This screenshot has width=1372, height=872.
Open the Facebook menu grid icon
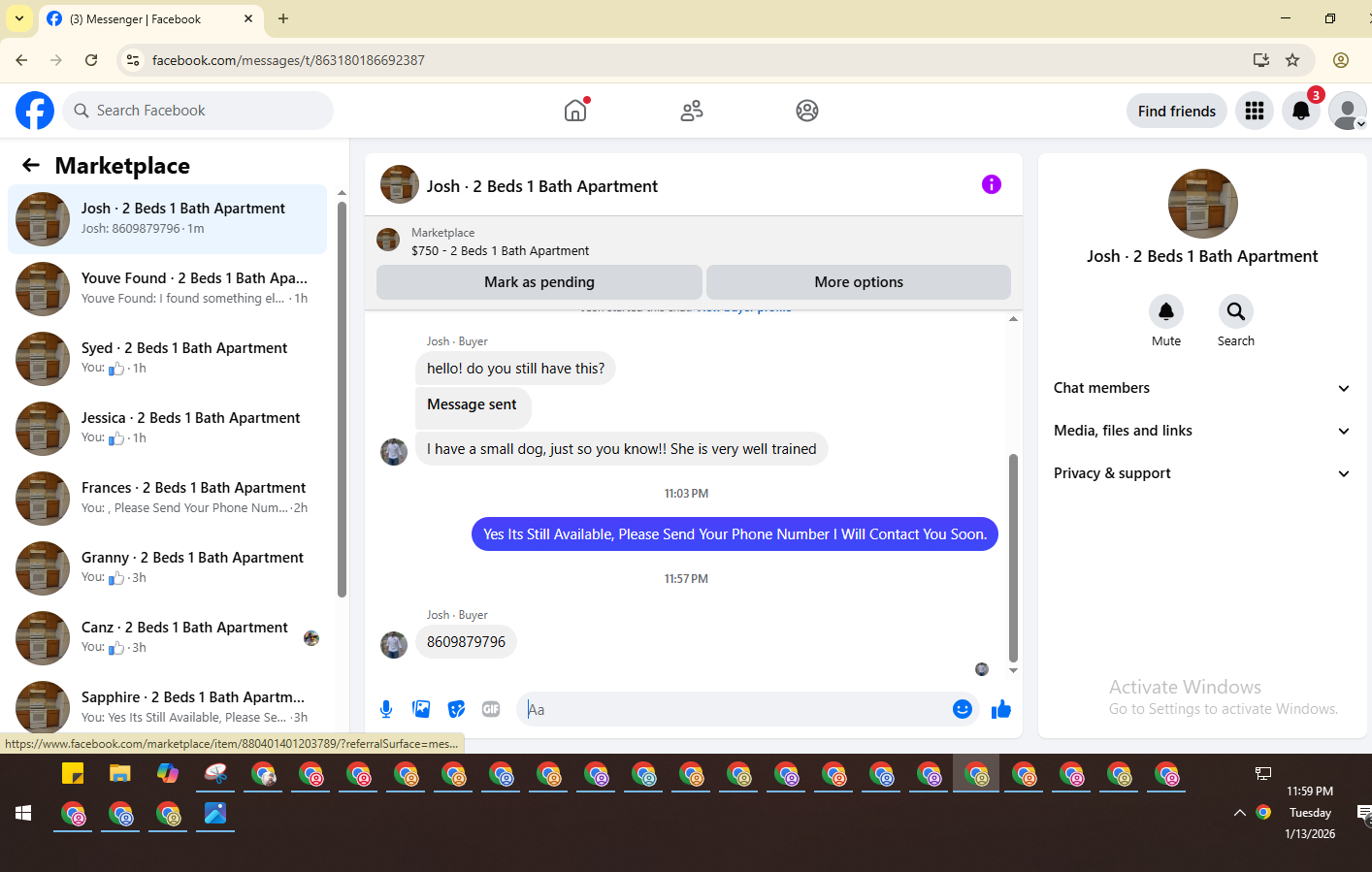click(x=1255, y=111)
